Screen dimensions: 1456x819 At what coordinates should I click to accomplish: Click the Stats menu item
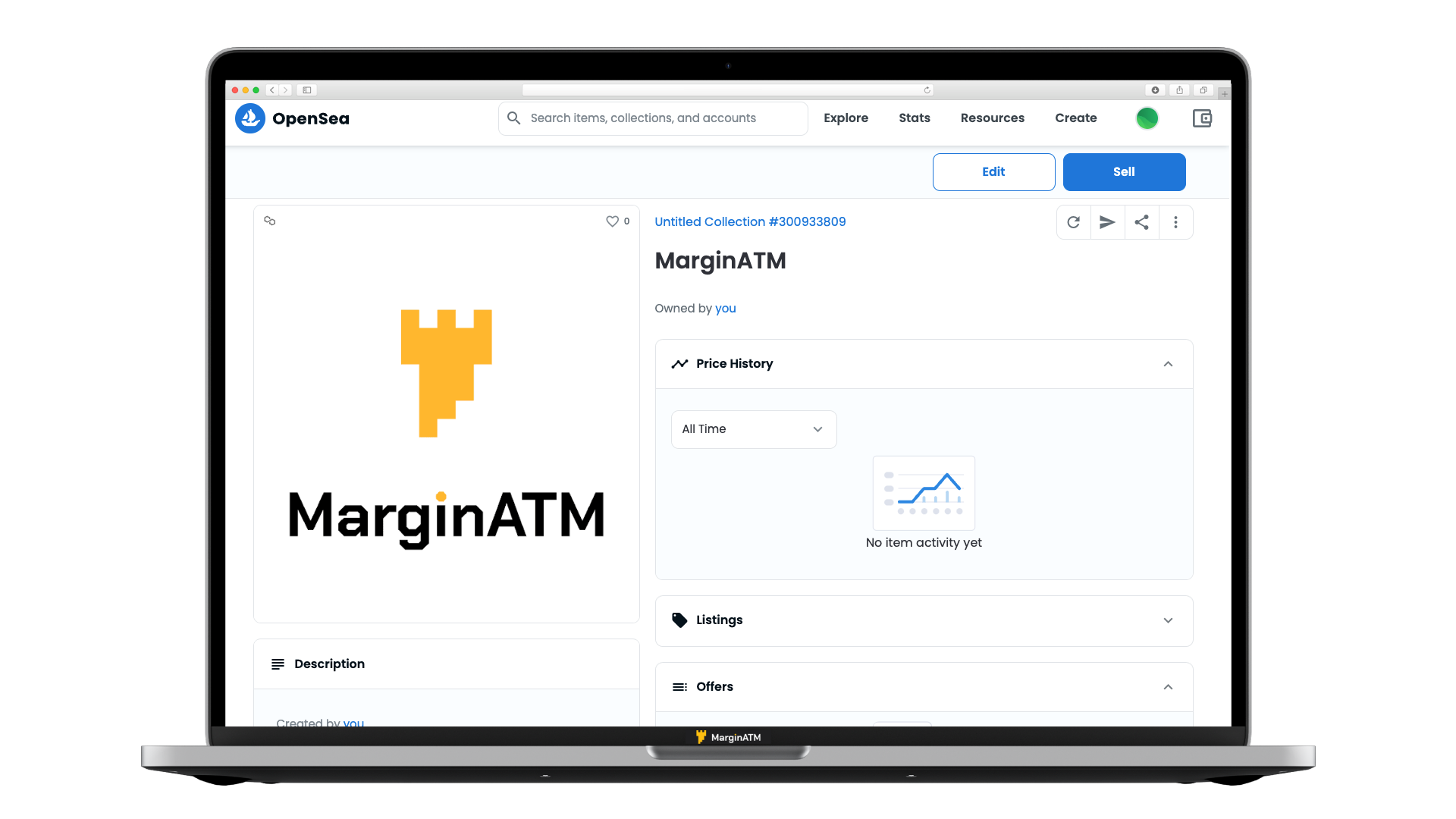click(914, 118)
